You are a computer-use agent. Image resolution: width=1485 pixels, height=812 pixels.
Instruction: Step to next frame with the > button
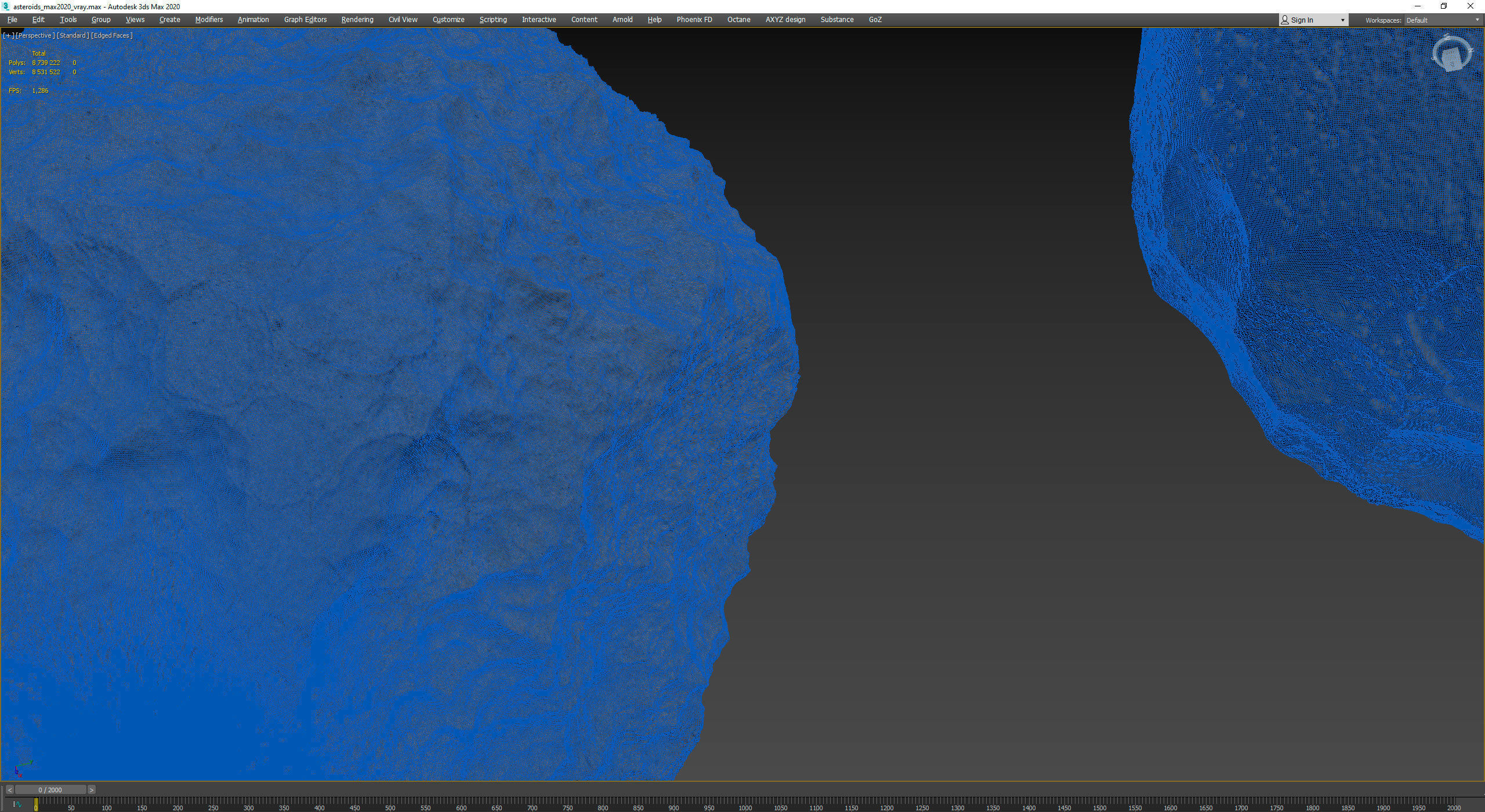click(x=91, y=790)
